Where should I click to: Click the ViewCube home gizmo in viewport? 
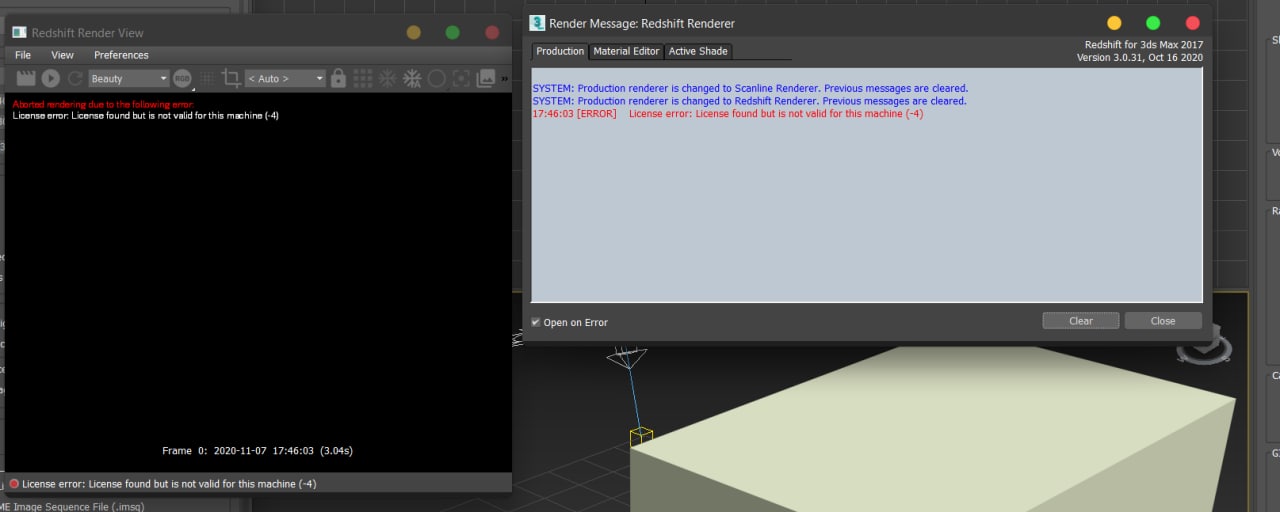[1203, 347]
